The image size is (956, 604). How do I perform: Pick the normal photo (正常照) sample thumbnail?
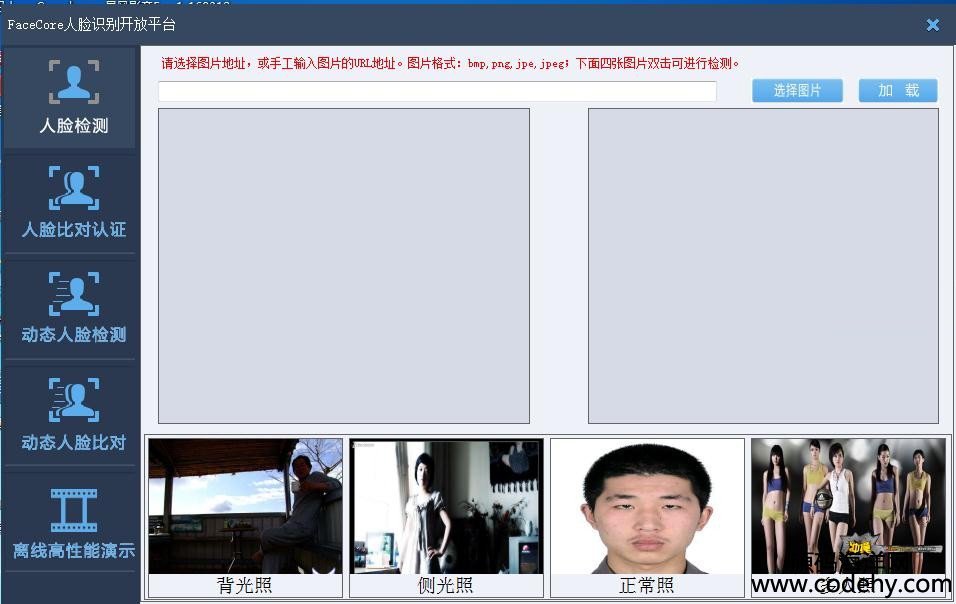click(647, 505)
